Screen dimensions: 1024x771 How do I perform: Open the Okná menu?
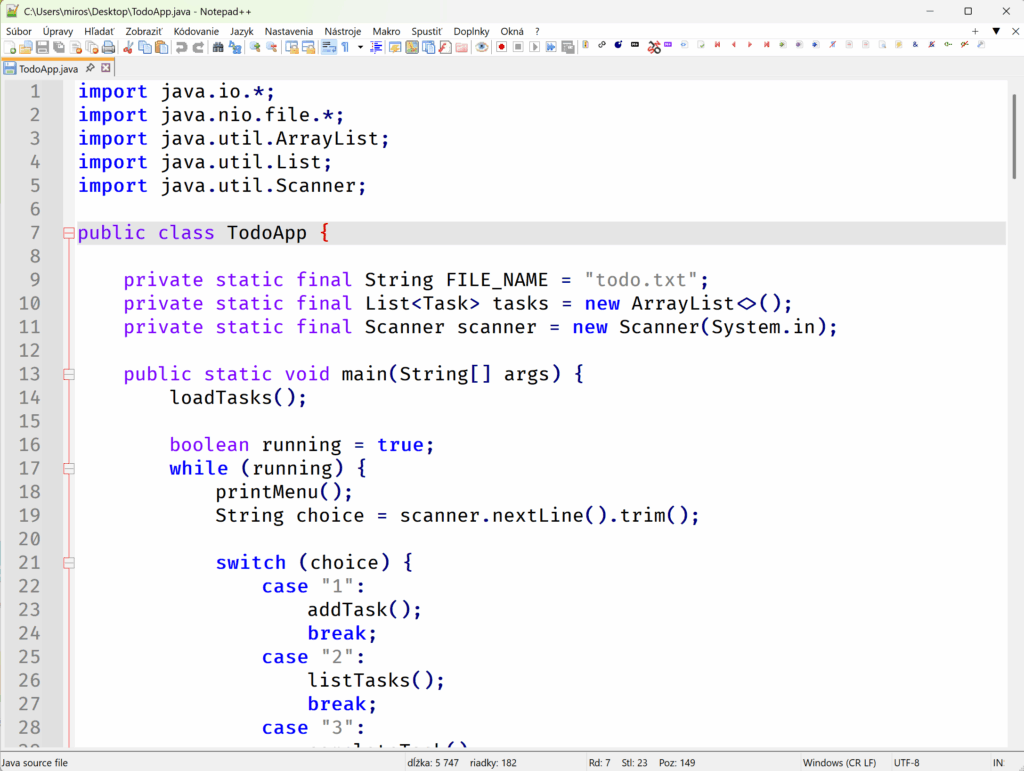pos(512,31)
